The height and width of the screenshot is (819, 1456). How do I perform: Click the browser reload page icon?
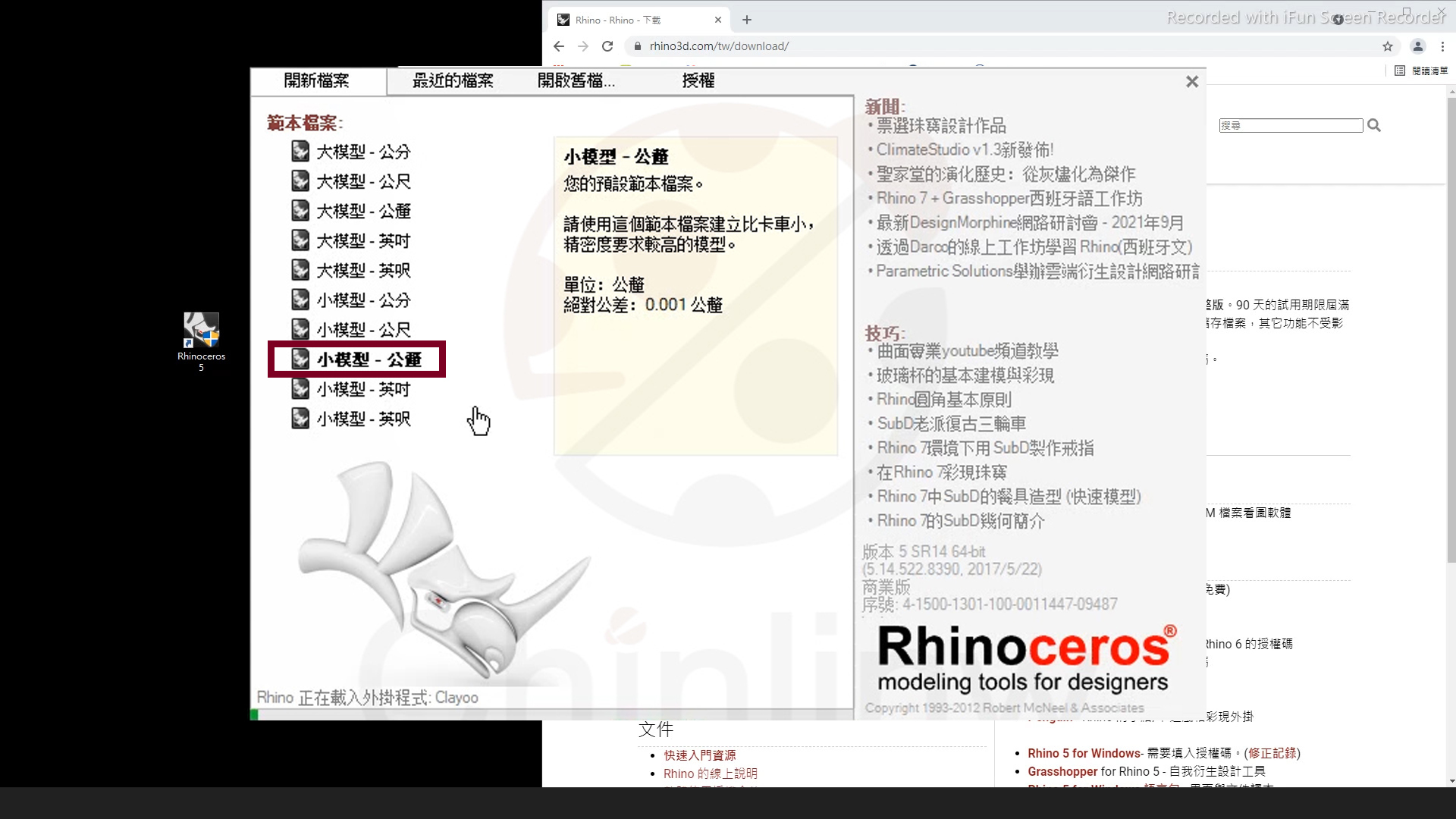point(607,46)
